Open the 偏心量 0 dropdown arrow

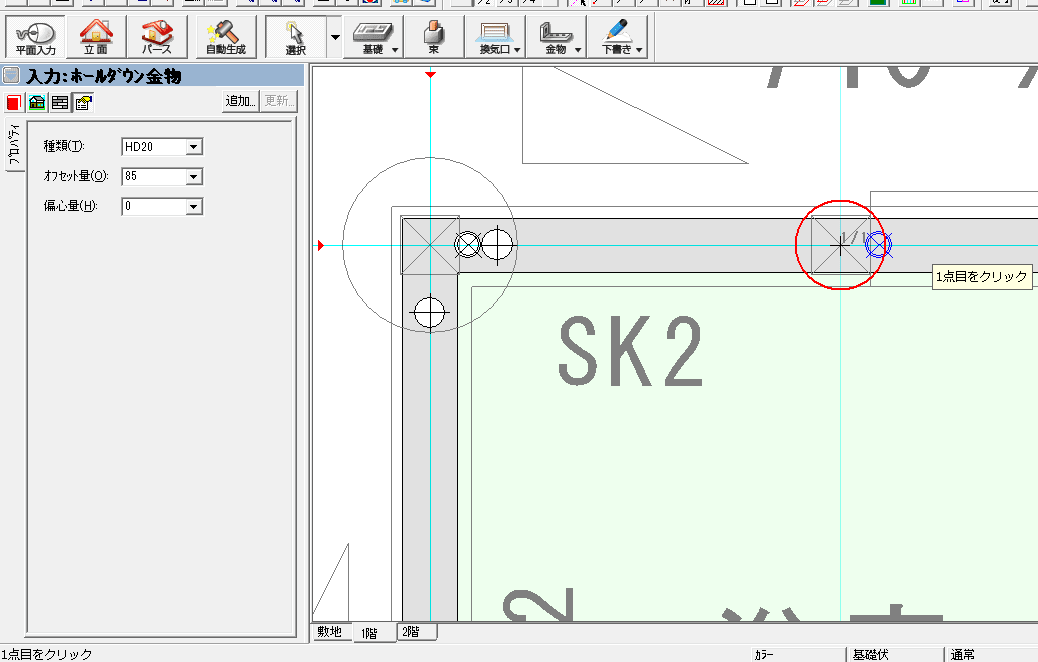193,207
